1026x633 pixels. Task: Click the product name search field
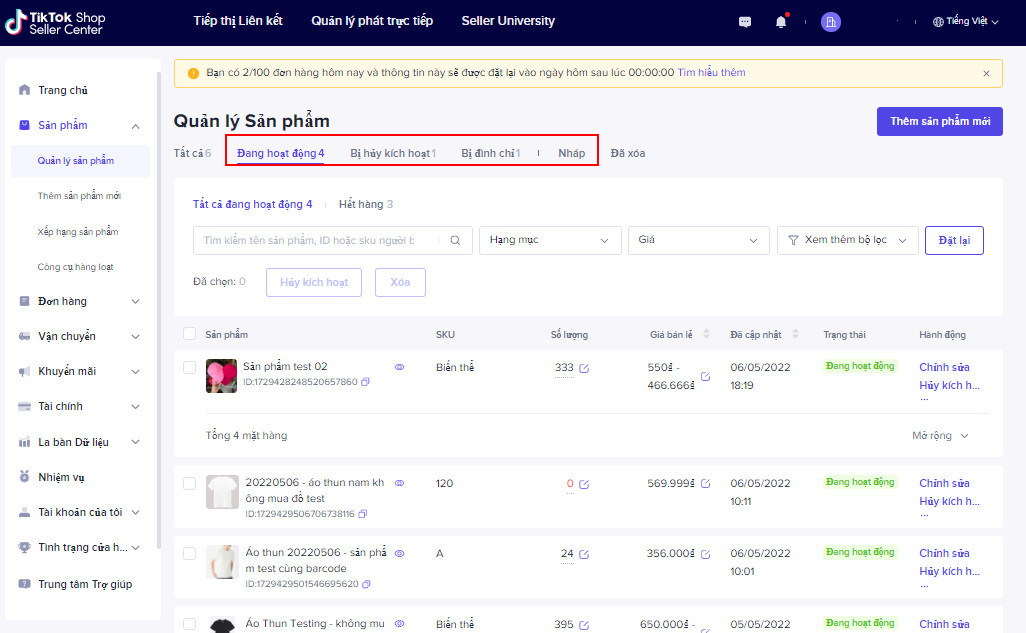click(x=320, y=240)
